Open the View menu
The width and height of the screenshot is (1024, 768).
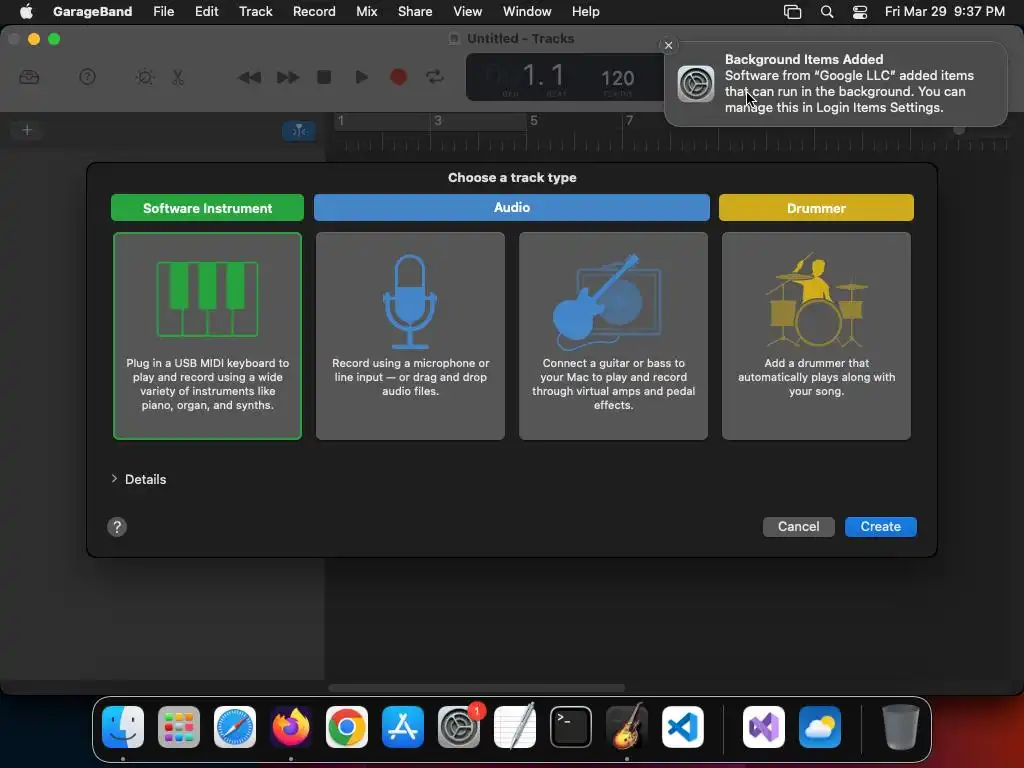[468, 11]
